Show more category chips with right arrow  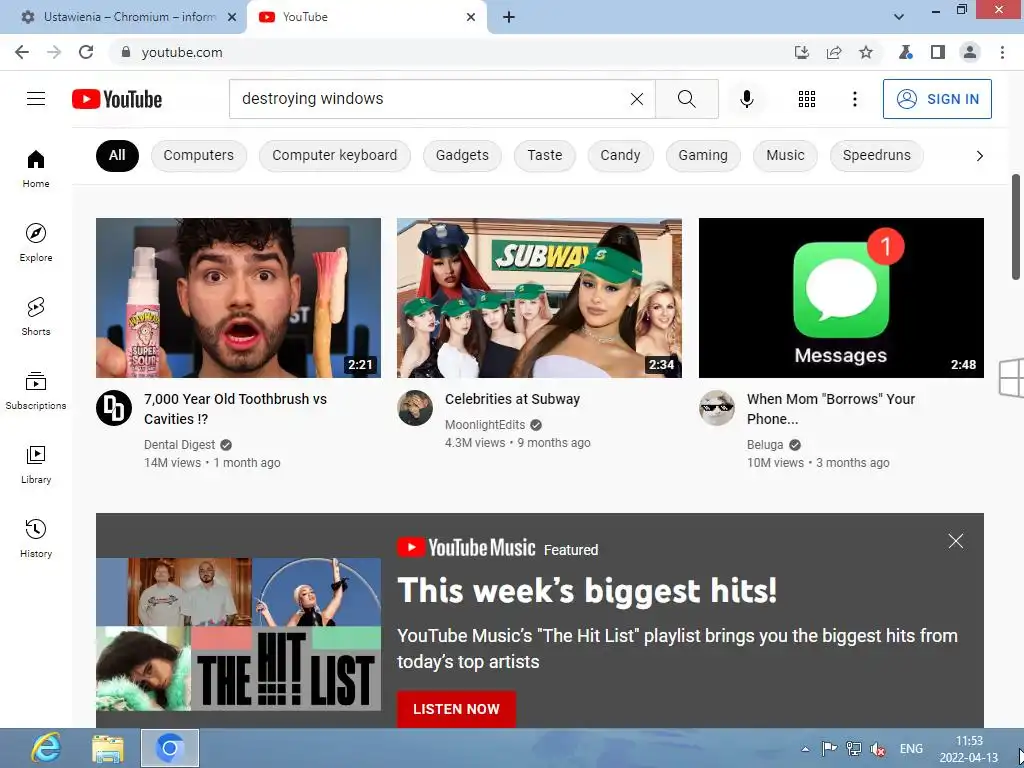coord(979,155)
